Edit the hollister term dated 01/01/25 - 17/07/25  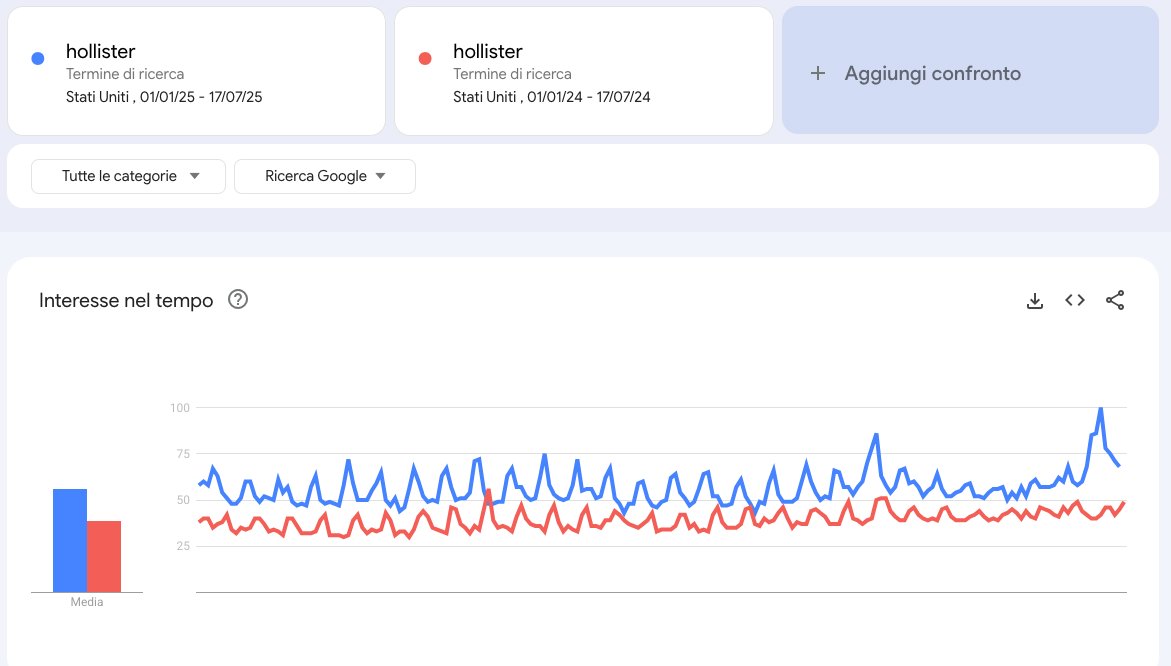(196, 71)
